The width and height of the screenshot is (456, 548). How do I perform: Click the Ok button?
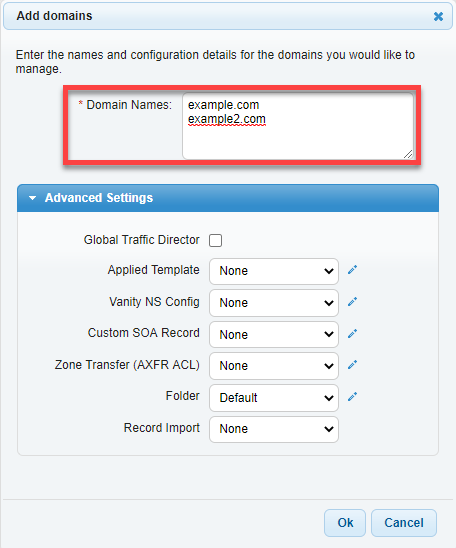pos(345,523)
